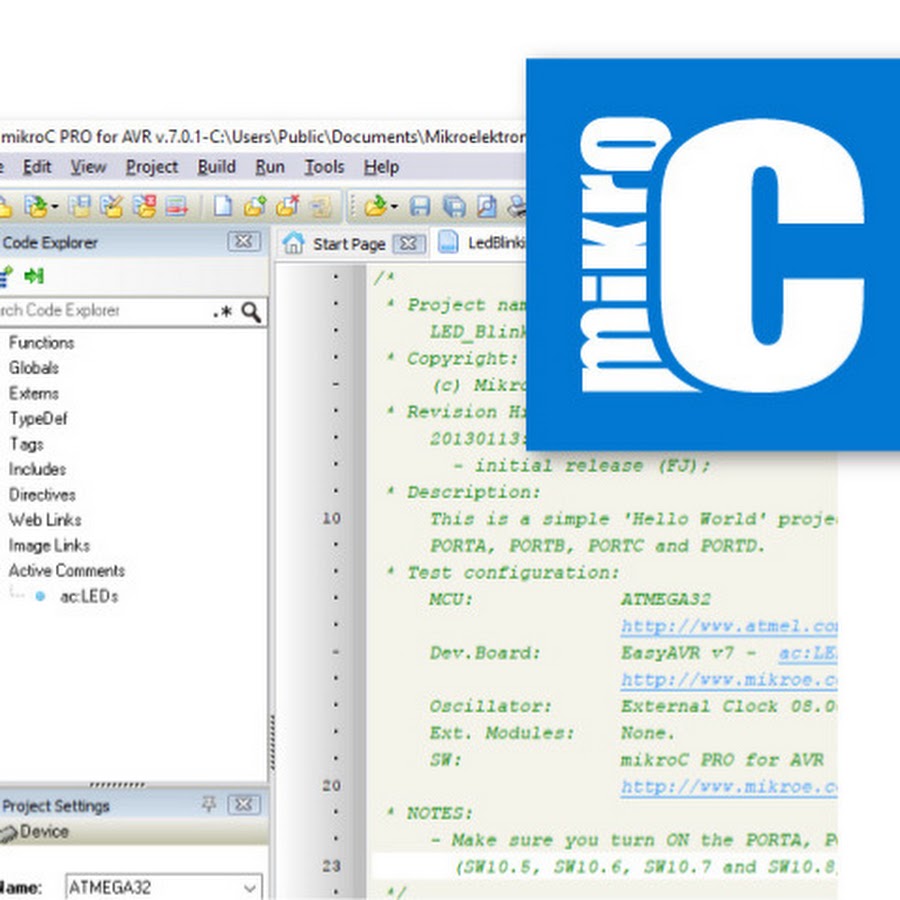Viewport: 900px width, 900px height.
Task: Click Add File To Project icon
Action: (255, 206)
